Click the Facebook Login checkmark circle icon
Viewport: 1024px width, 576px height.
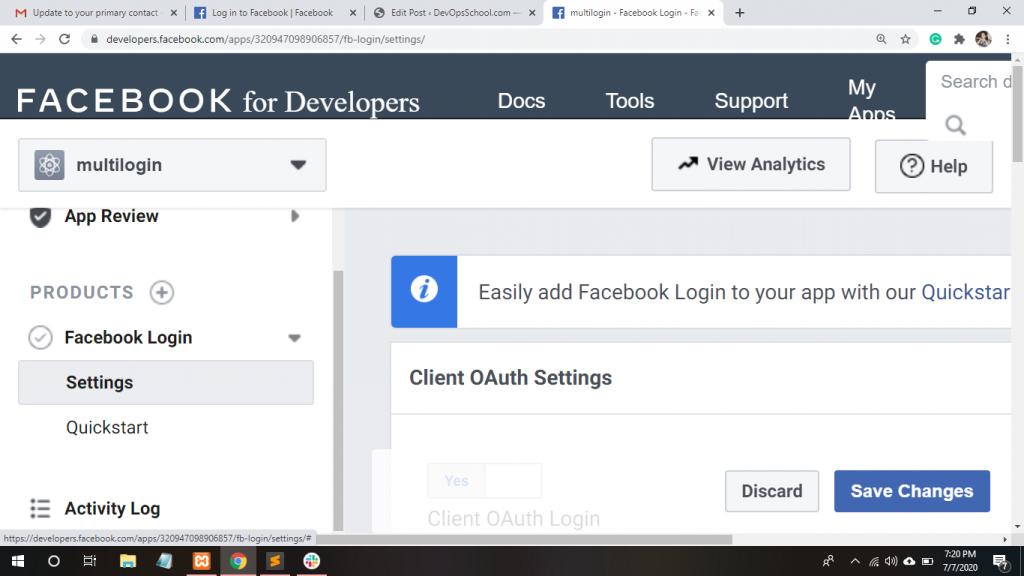tap(40, 337)
